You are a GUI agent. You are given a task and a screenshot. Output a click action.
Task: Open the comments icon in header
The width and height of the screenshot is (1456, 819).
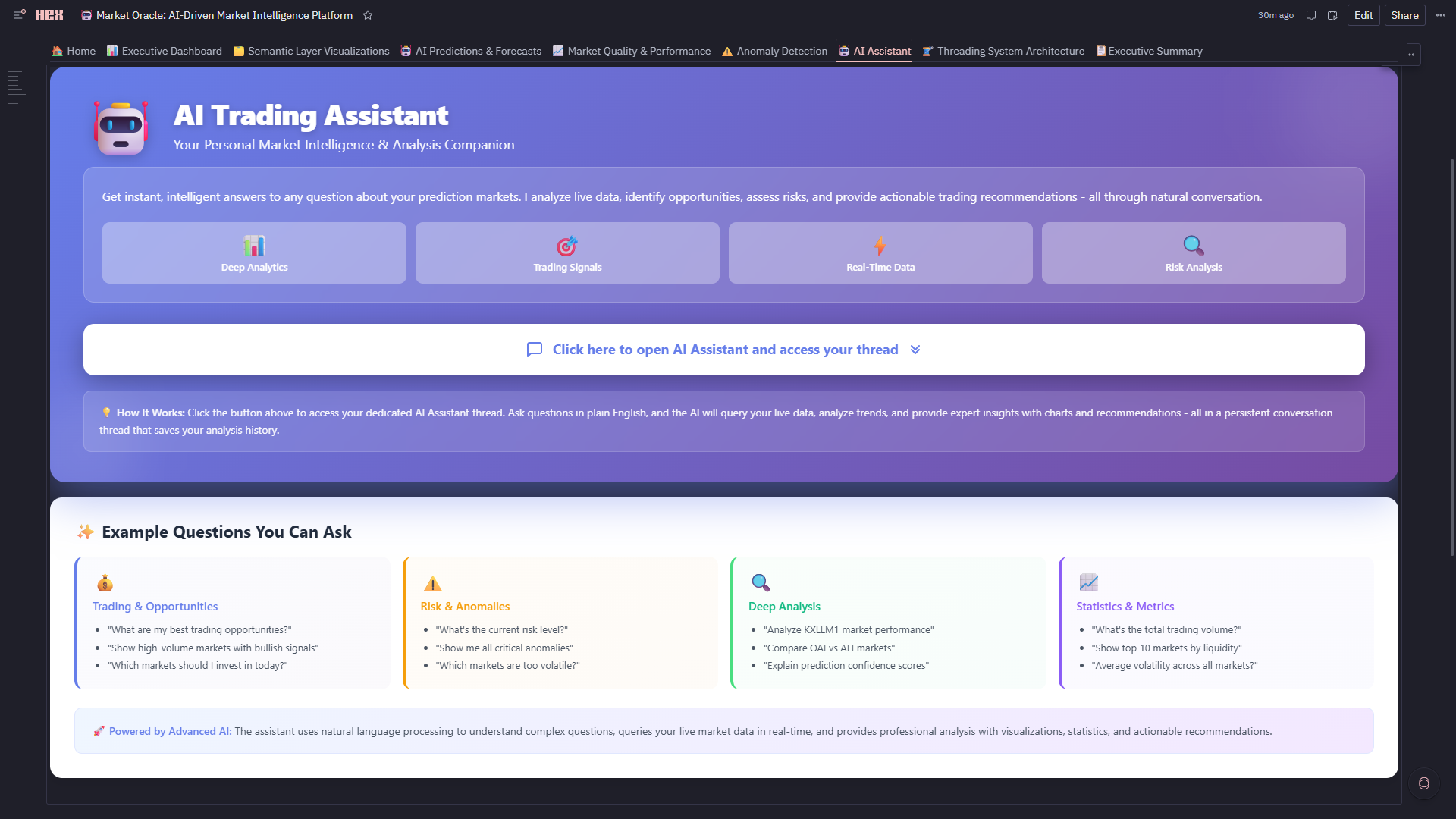(x=1310, y=15)
